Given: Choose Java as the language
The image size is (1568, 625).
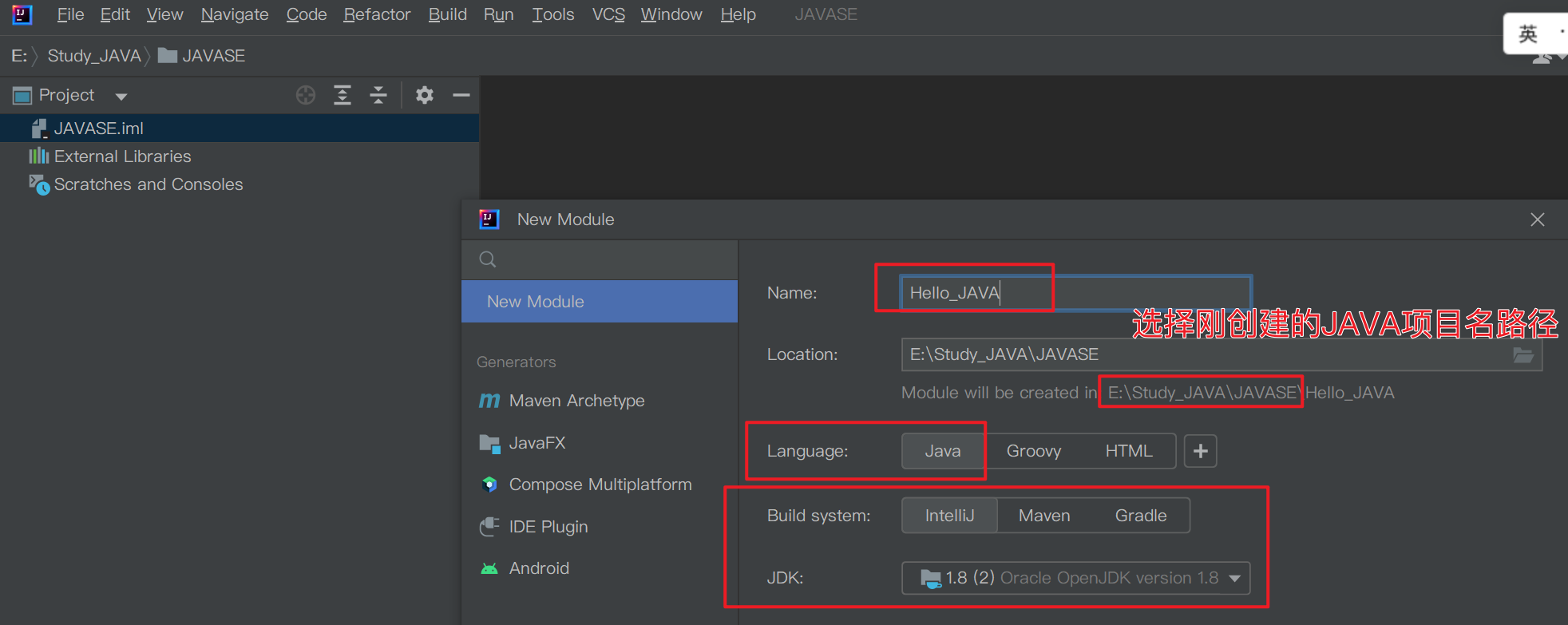Looking at the screenshot, I should 943,451.
